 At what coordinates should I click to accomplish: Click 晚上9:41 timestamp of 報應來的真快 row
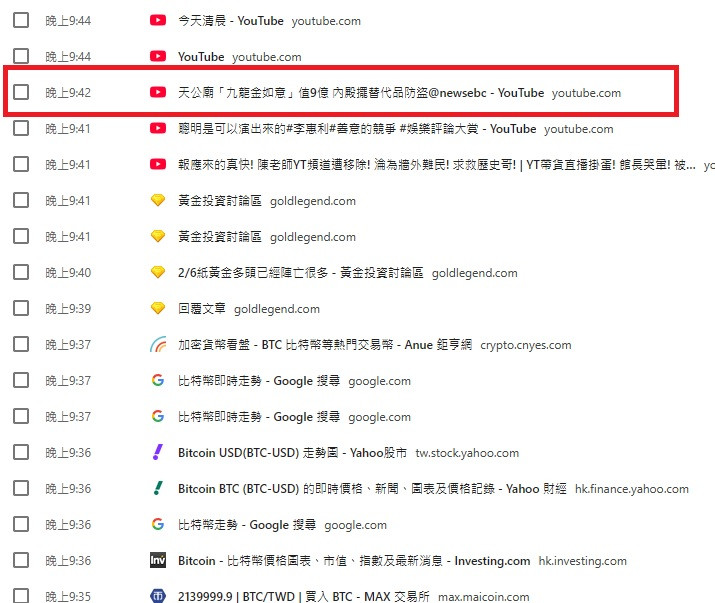click(68, 165)
